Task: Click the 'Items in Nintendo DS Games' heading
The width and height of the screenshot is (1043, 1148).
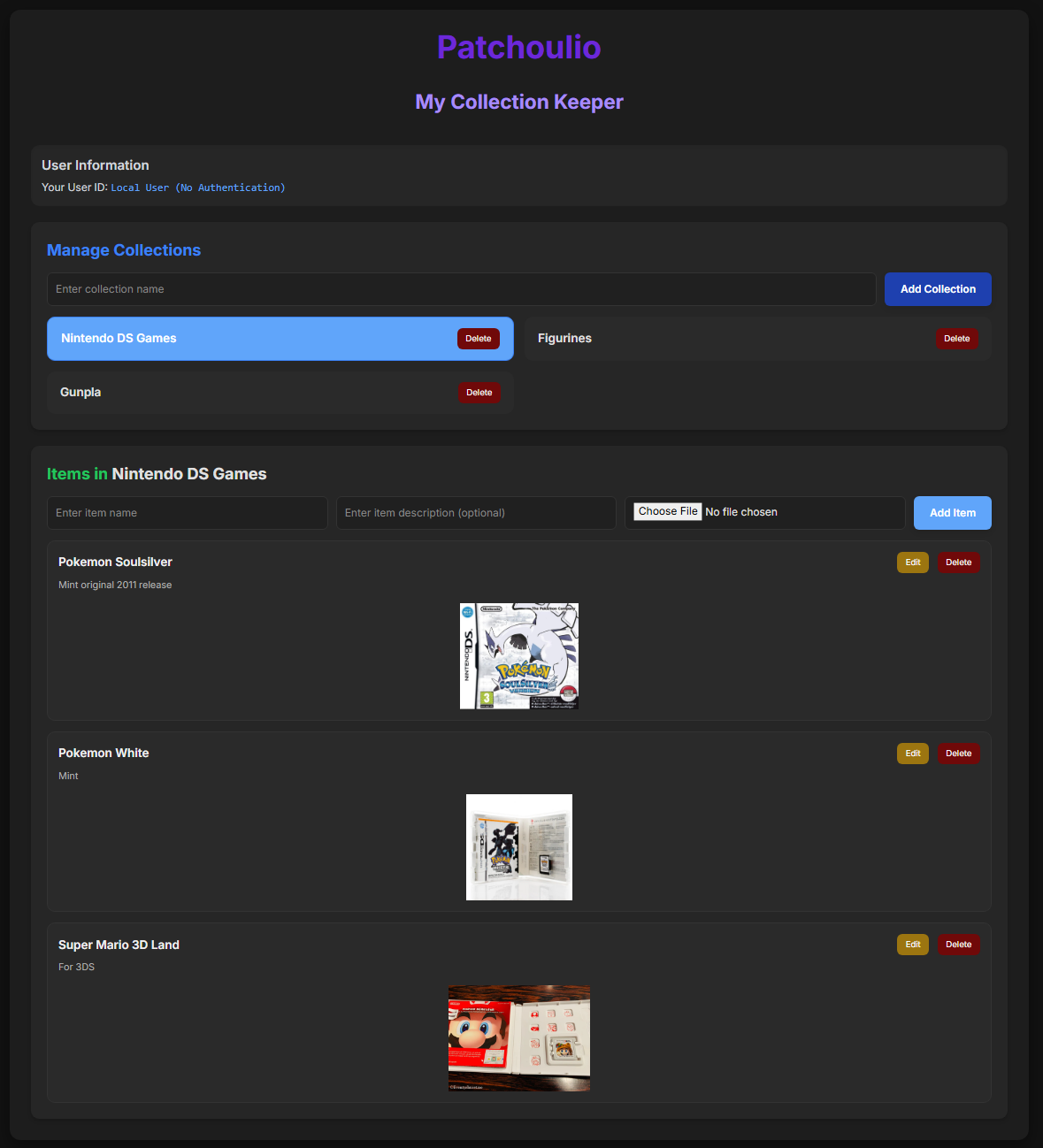Action: (x=157, y=474)
